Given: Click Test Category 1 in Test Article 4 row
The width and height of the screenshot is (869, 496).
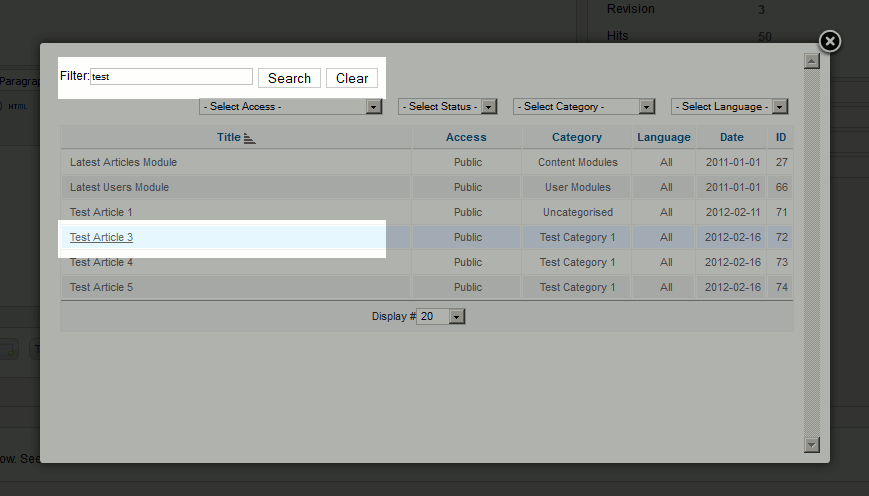Looking at the screenshot, I should click(577, 262).
